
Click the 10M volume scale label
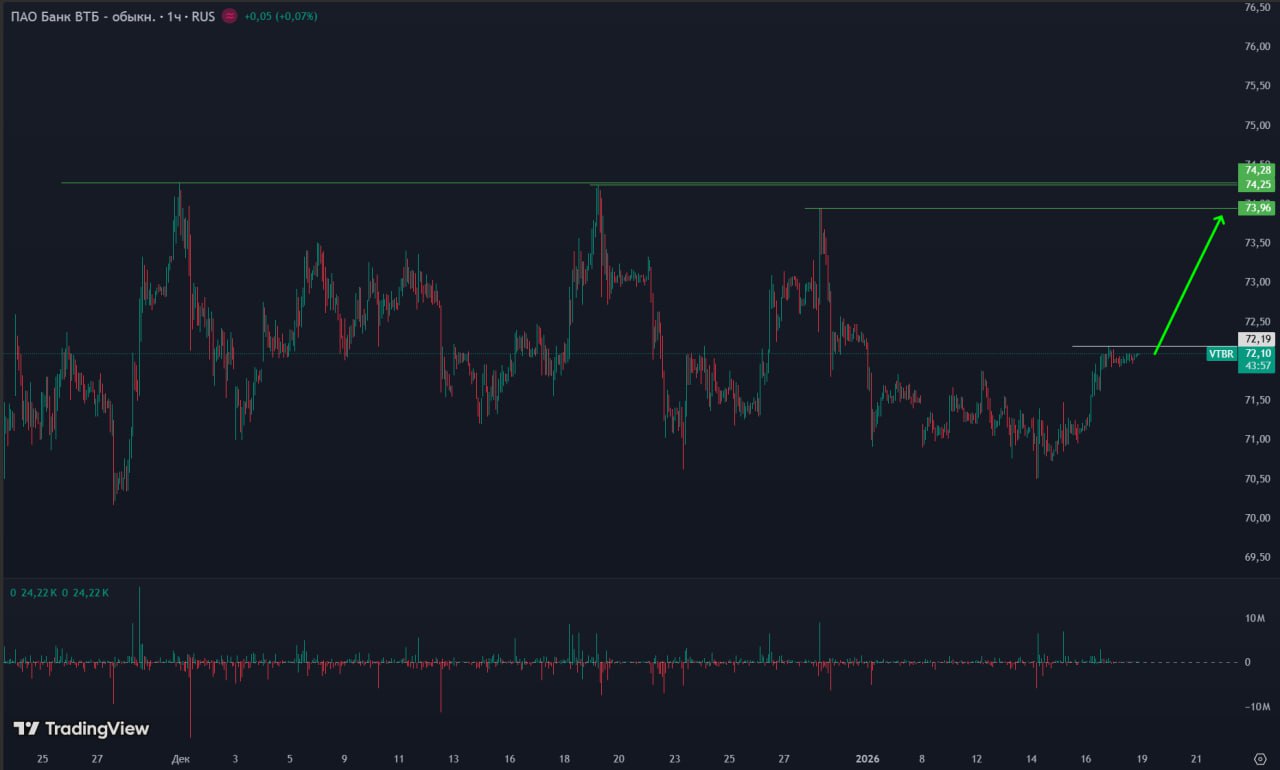click(x=1255, y=618)
